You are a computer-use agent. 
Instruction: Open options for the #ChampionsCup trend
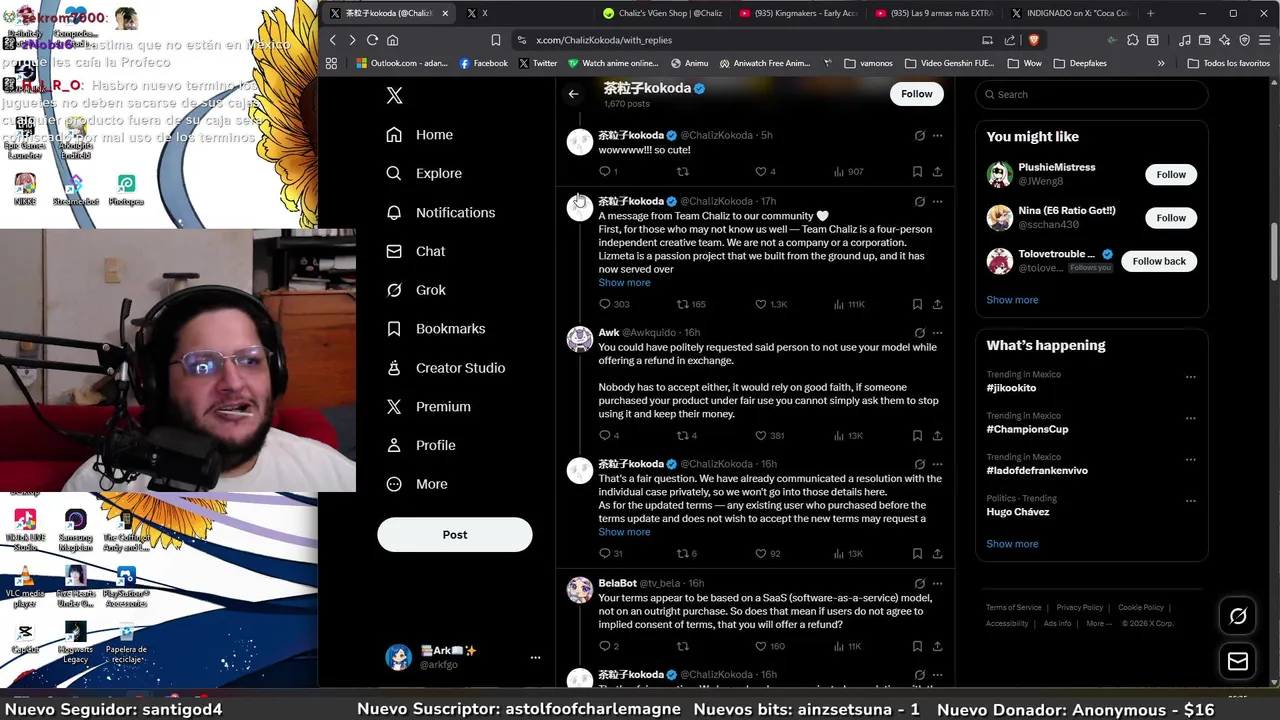click(1190, 418)
